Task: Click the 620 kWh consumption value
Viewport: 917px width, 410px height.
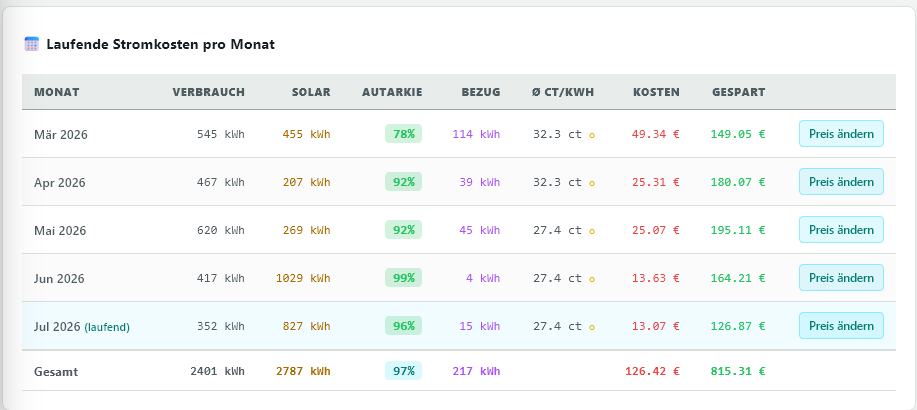Action: pos(221,230)
